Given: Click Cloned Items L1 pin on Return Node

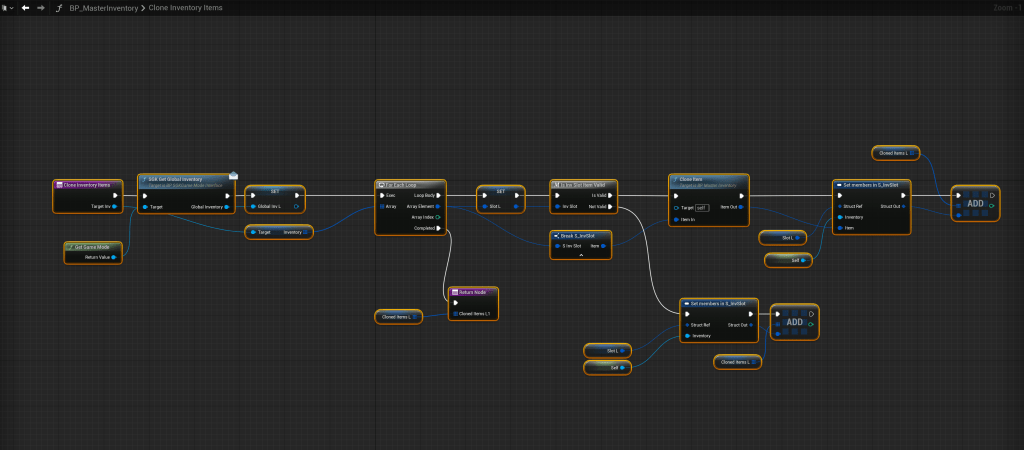Looking at the screenshot, I should click(455, 314).
